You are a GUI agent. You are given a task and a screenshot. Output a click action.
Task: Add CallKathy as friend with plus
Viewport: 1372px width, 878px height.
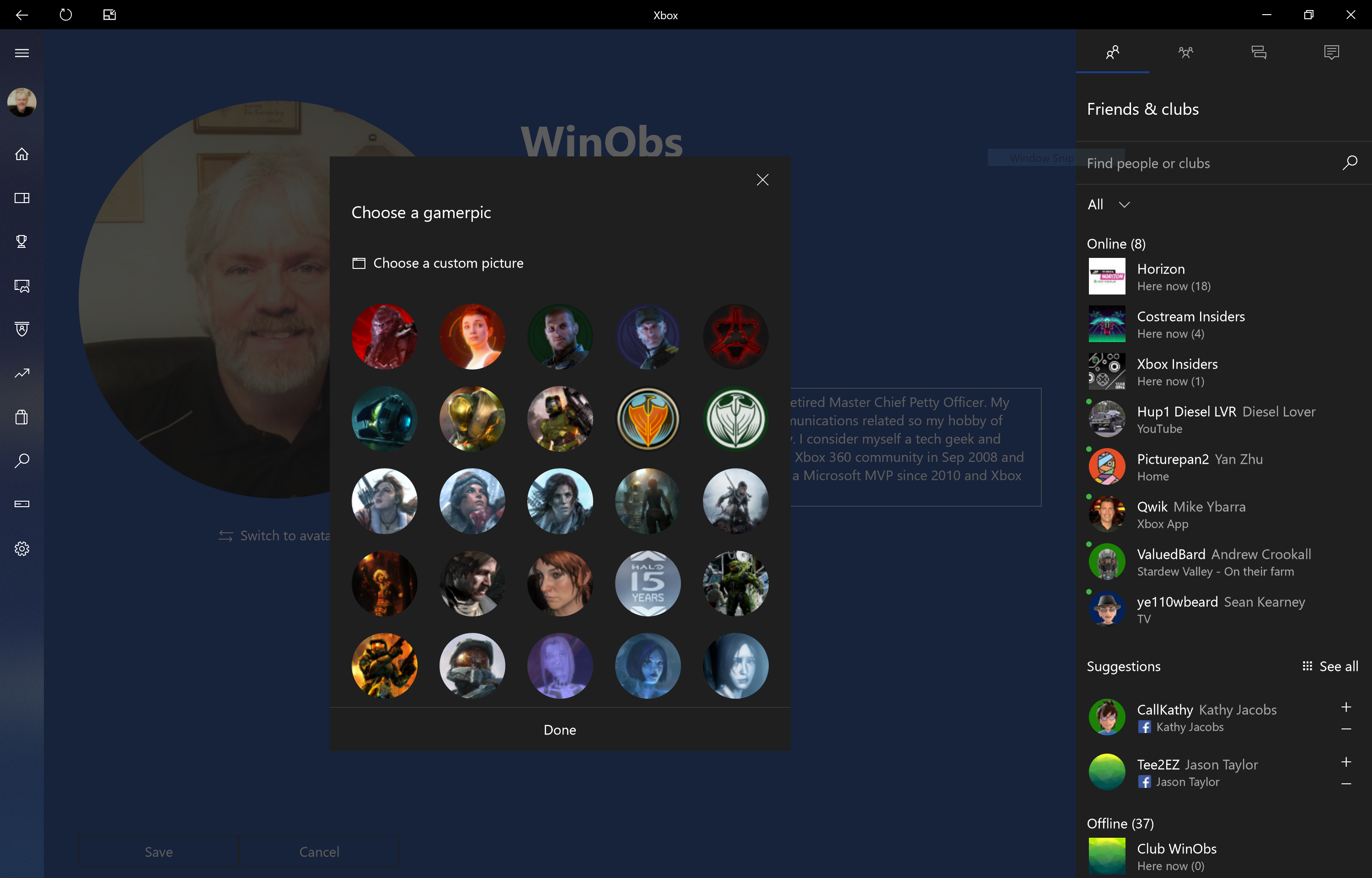coord(1346,707)
